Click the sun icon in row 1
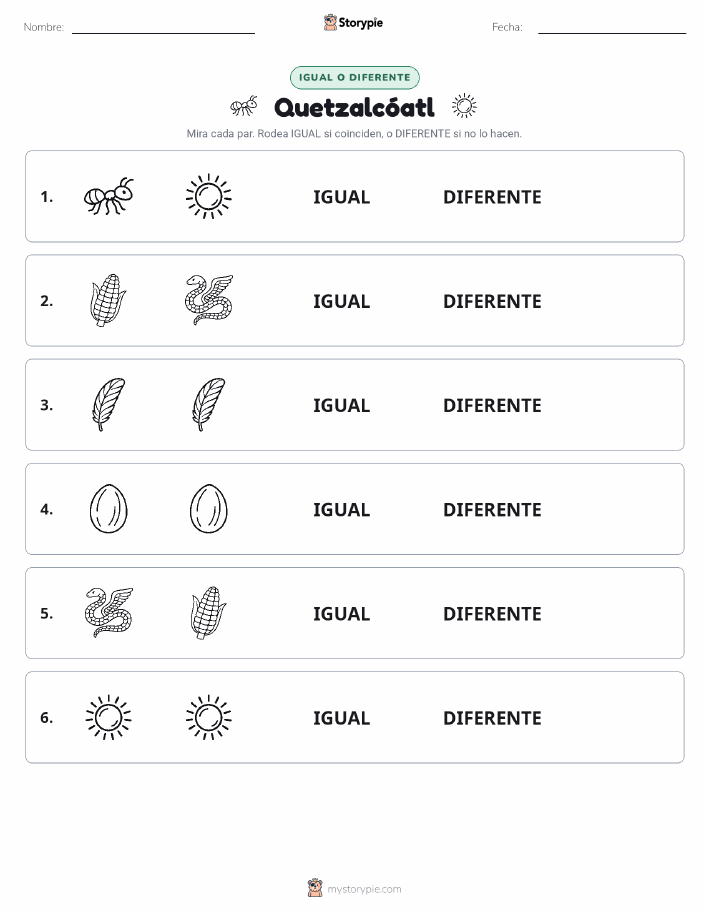 click(209, 196)
